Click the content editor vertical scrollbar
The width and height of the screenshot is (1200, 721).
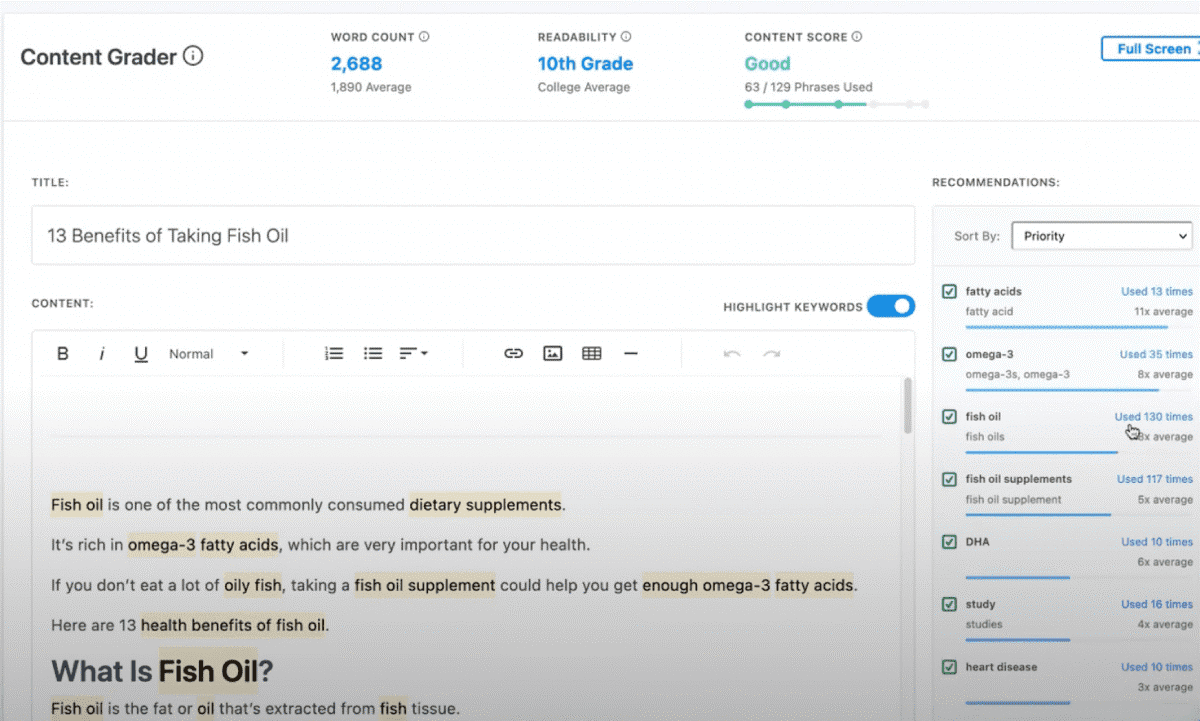[x=908, y=405]
